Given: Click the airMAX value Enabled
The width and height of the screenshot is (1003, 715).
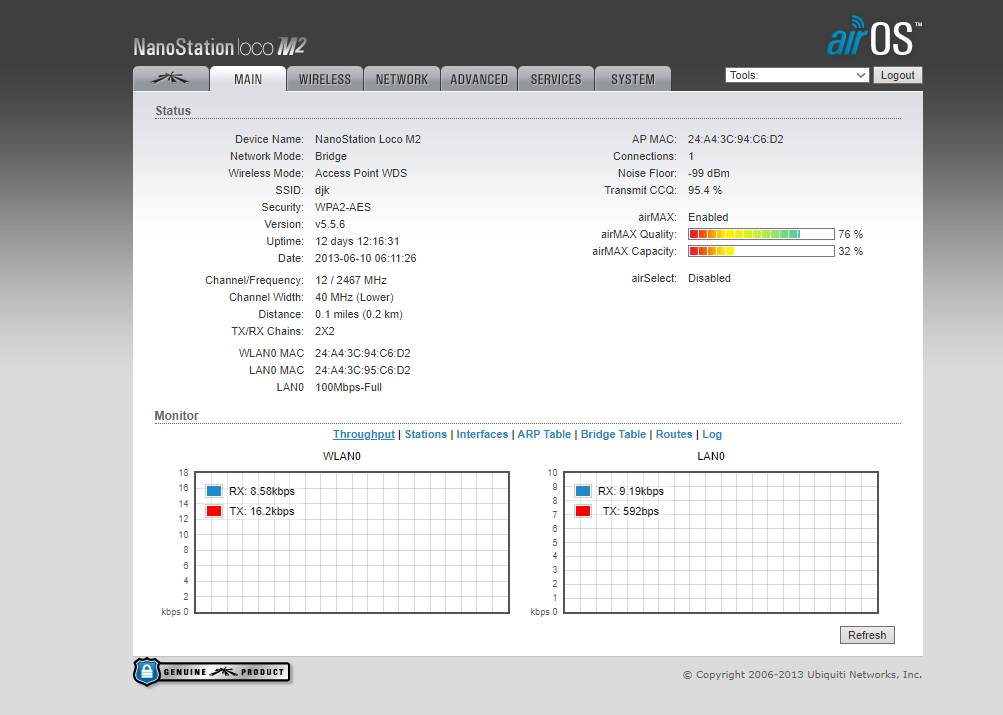Looking at the screenshot, I should click(x=708, y=217).
